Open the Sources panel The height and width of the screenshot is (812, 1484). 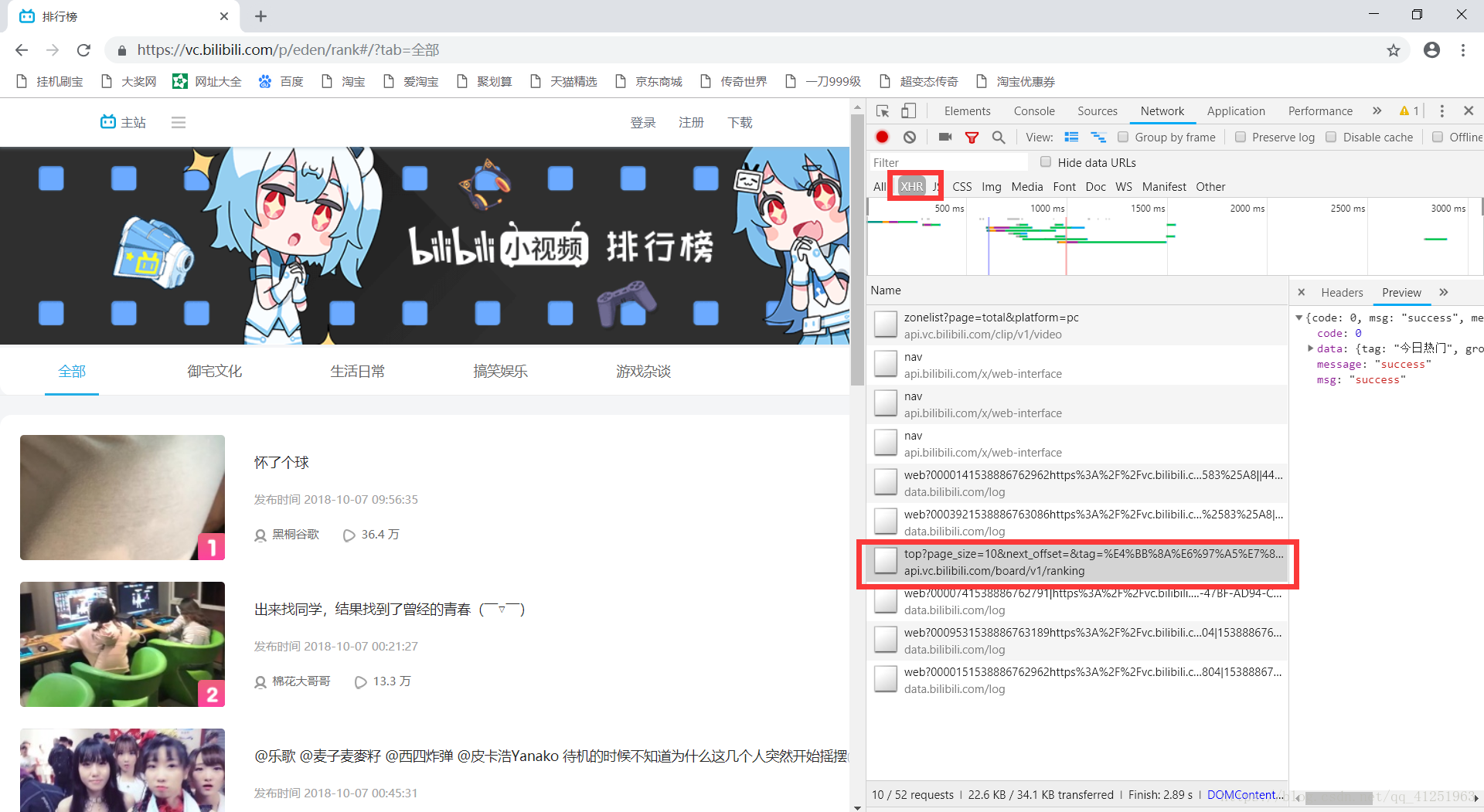tap(1098, 111)
